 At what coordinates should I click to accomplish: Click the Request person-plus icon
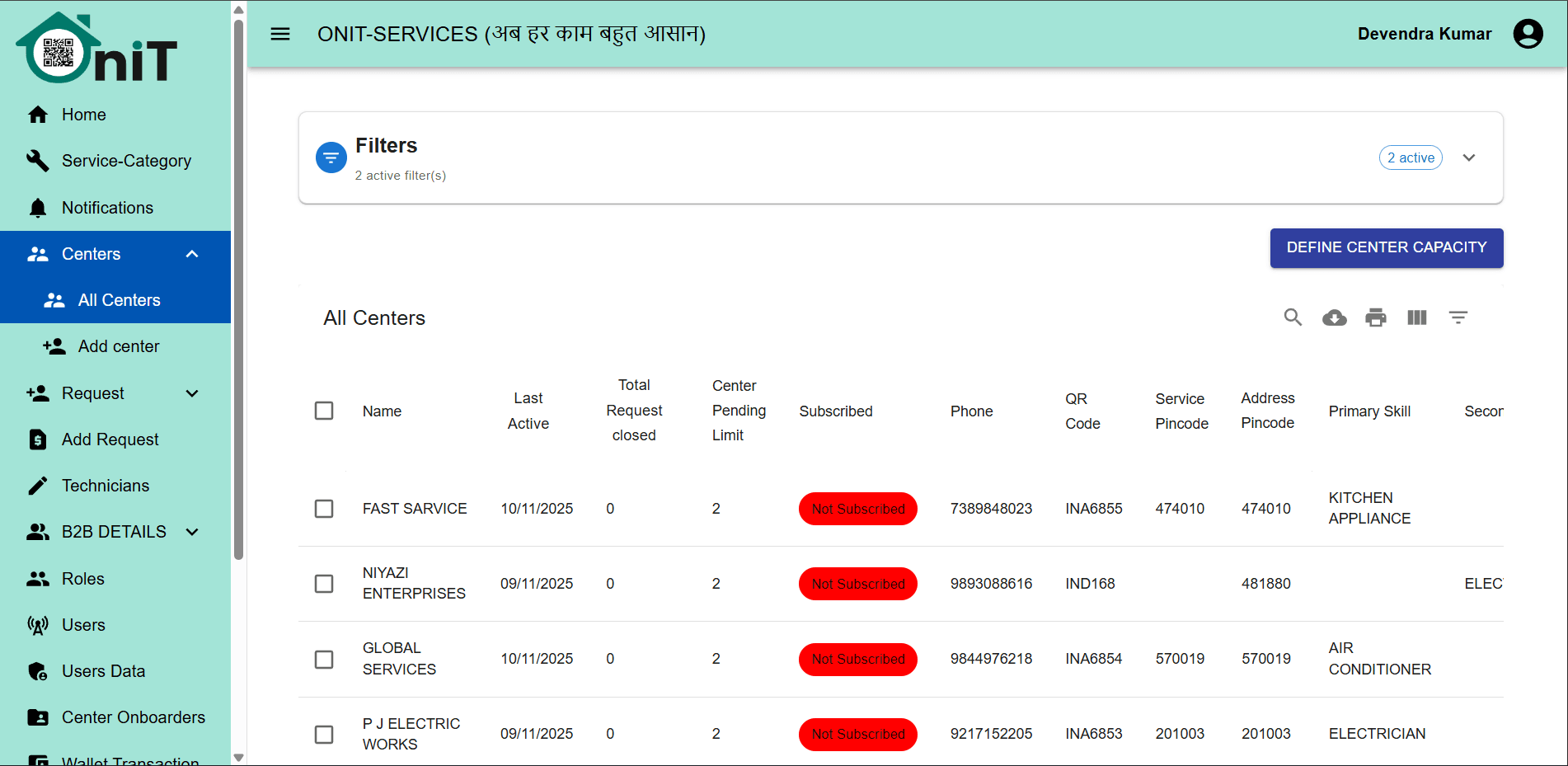pos(38,393)
